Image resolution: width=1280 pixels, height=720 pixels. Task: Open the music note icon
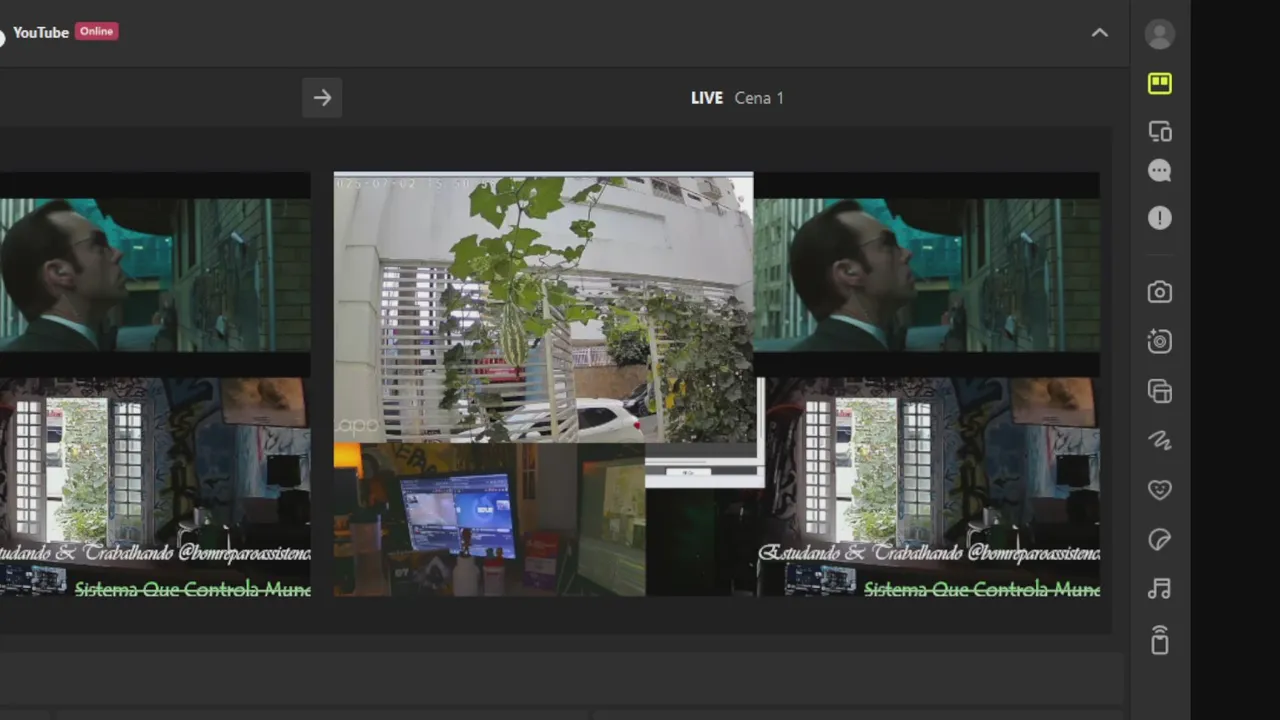(1159, 589)
